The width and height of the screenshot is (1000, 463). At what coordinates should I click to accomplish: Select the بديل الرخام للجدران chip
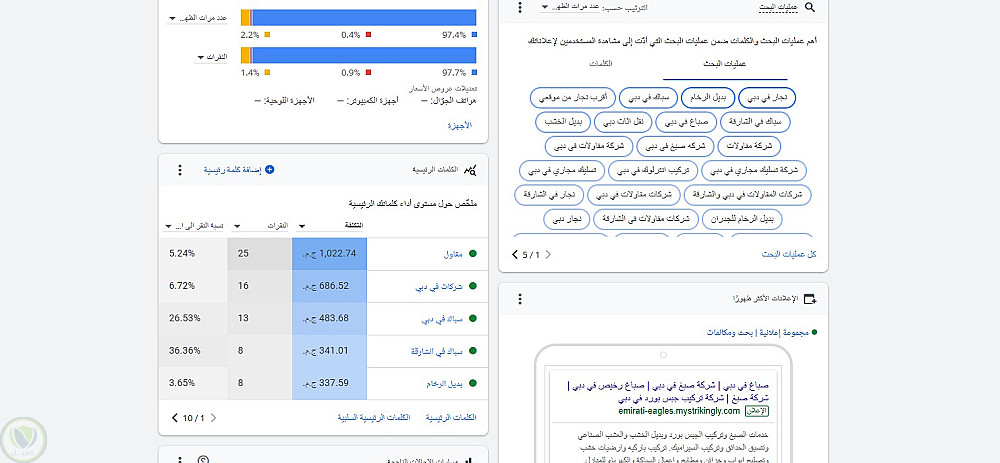point(742,219)
